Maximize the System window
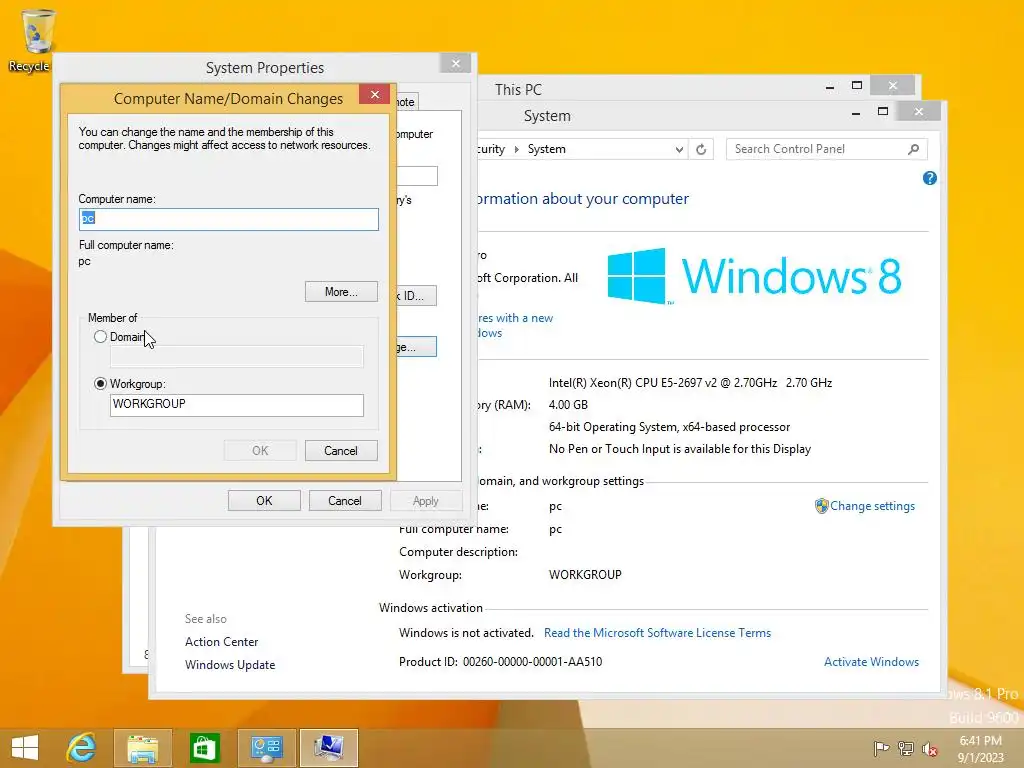The width and height of the screenshot is (1024, 768). [883, 112]
